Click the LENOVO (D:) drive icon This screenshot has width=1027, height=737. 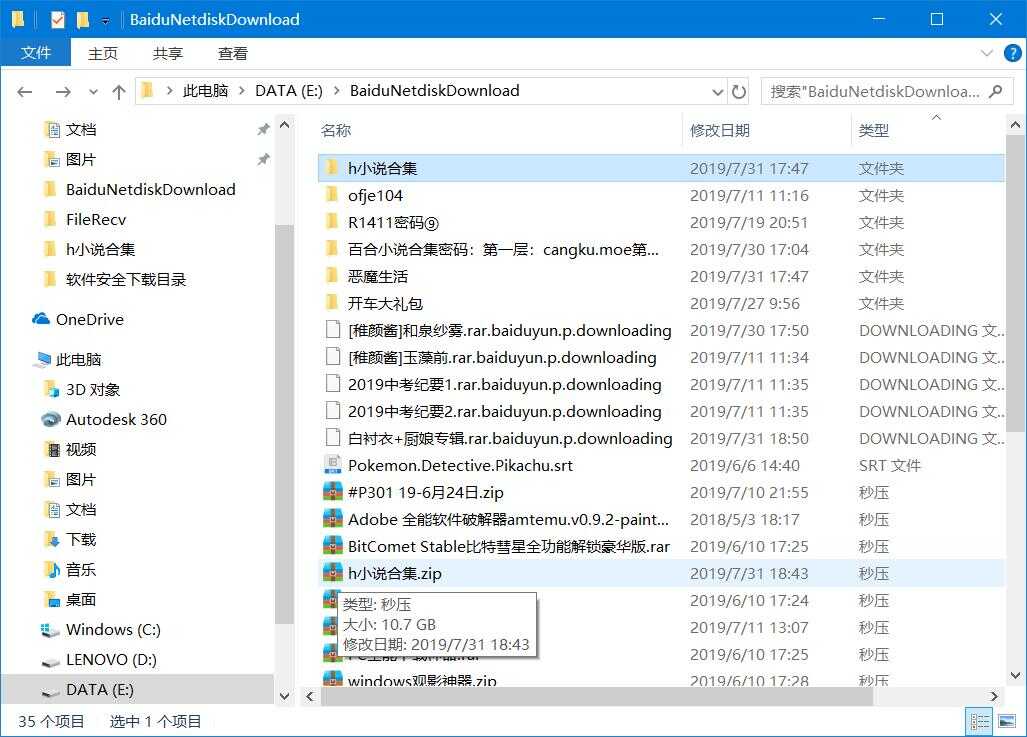coord(50,661)
